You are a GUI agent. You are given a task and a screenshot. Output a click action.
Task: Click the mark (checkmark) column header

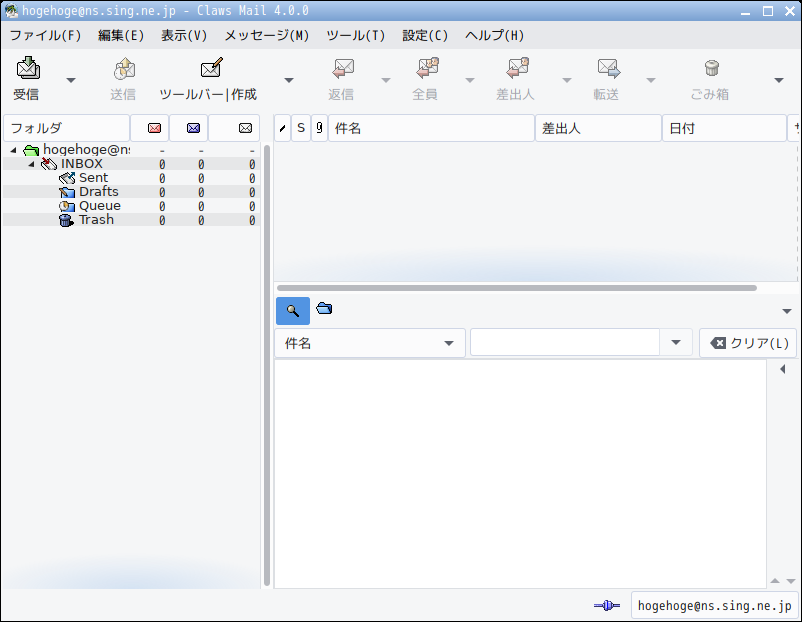coord(282,128)
